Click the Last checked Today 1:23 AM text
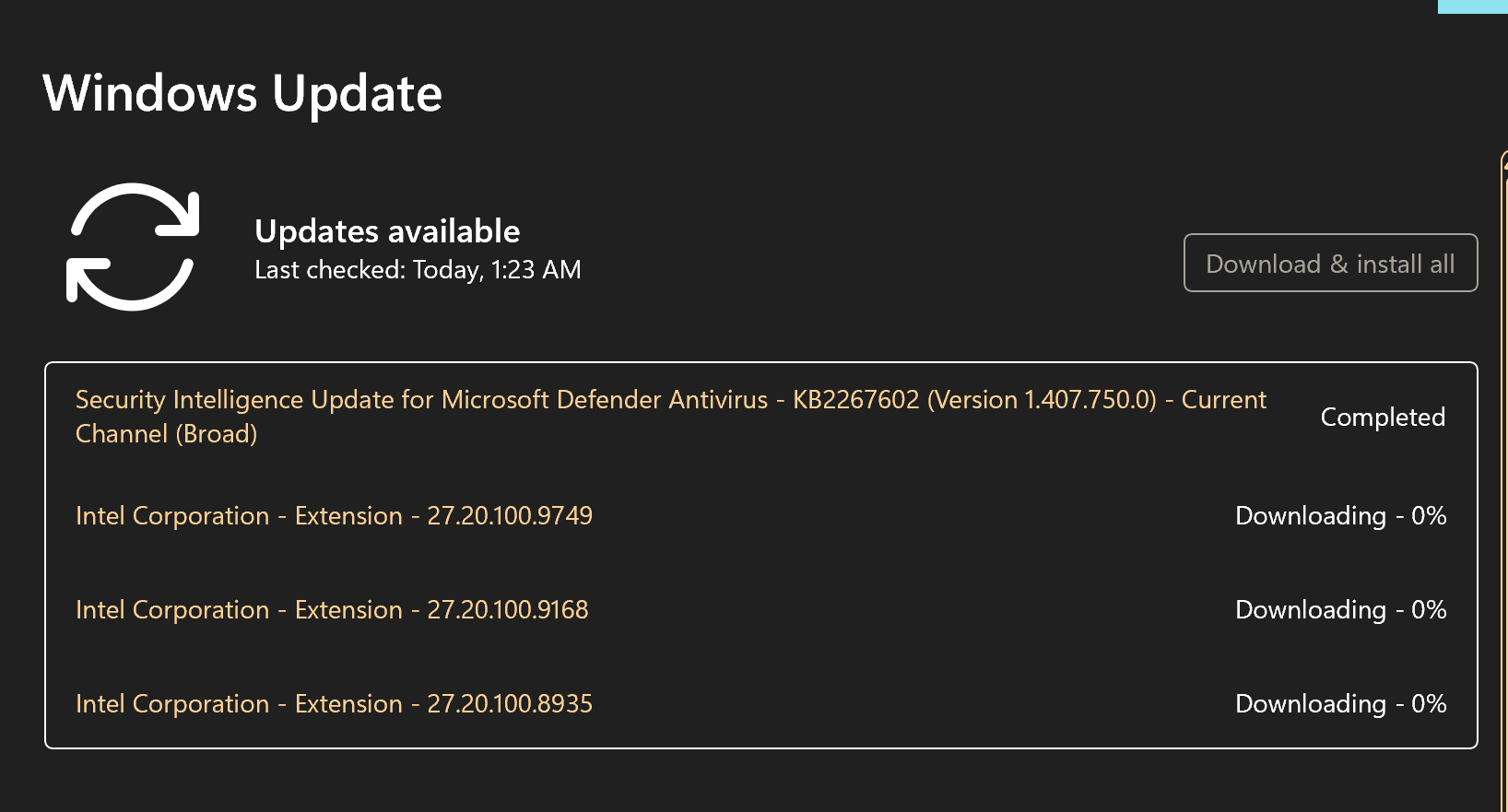Image resolution: width=1508 pixels, height=812 pixels. click(x=418, y=270)
